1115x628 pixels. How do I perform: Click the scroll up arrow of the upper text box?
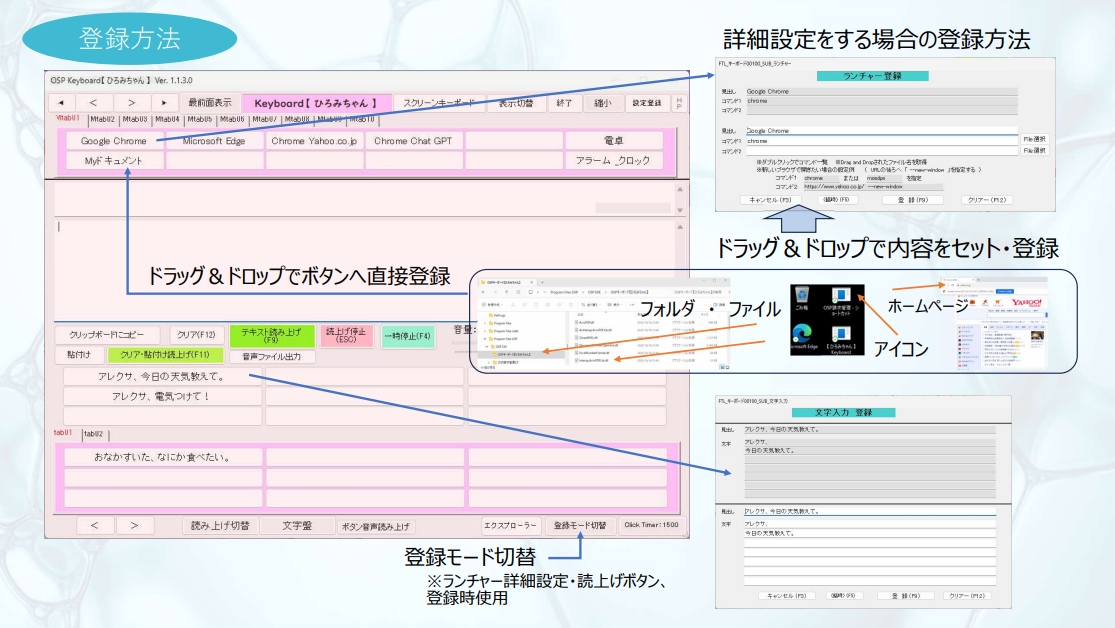(680, 189)
